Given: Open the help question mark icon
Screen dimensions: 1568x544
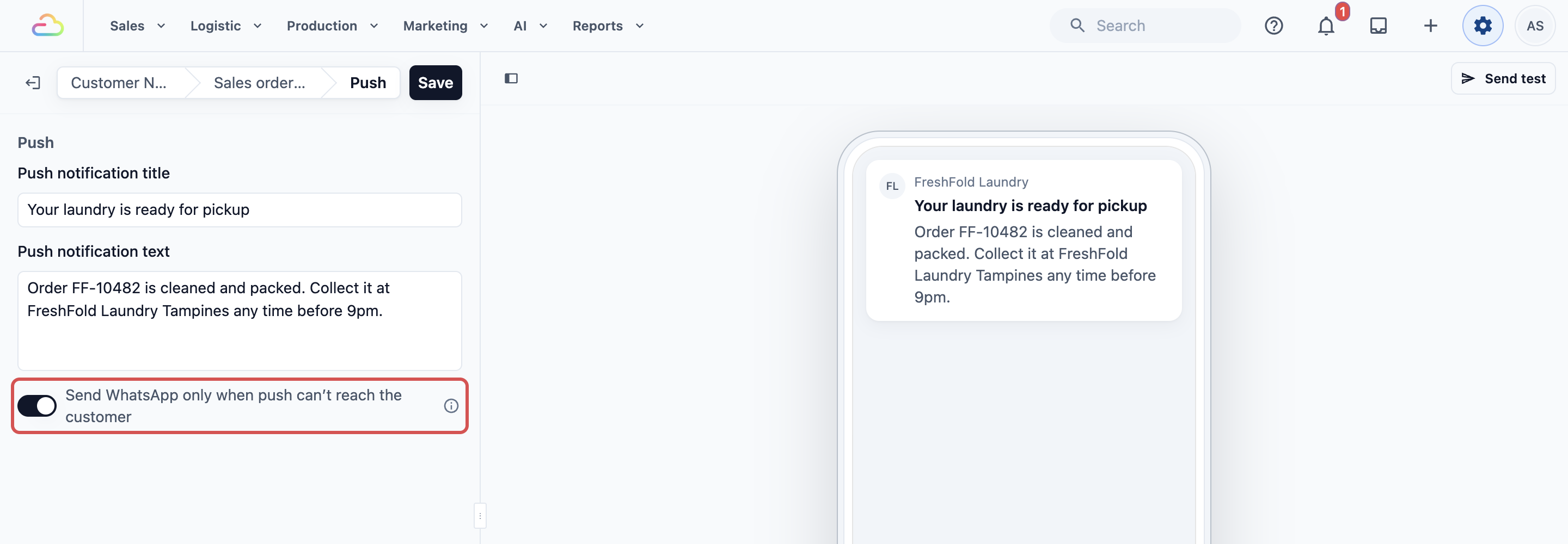Looking at the screenshot, I should (1273, 26).
